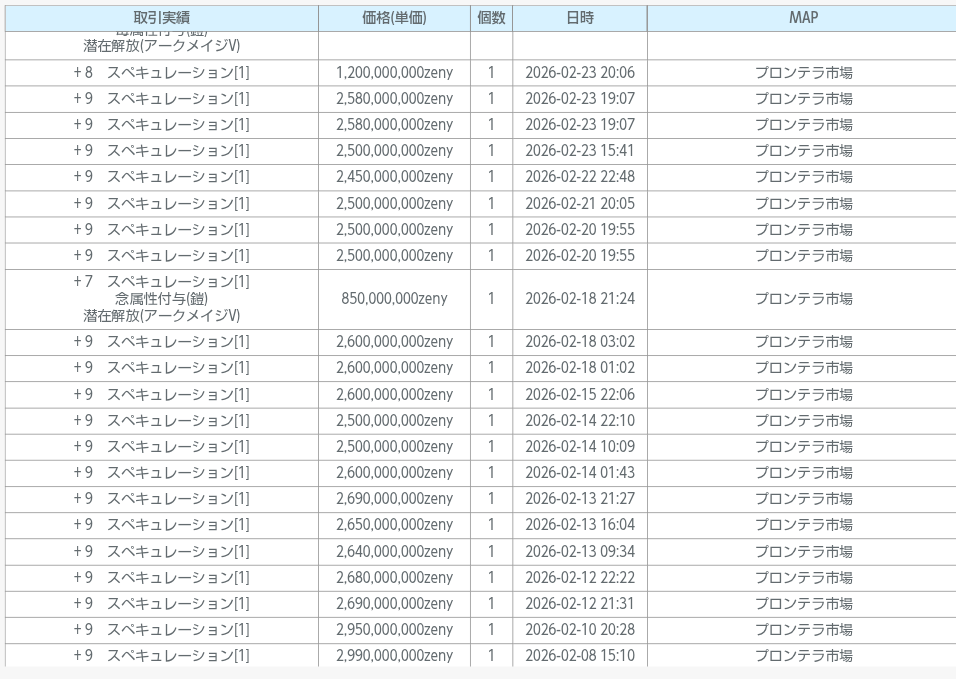Click the +8 スペキュレーション[1] item name
Viewport: 956px width, 679px height.
pos(161,73)
